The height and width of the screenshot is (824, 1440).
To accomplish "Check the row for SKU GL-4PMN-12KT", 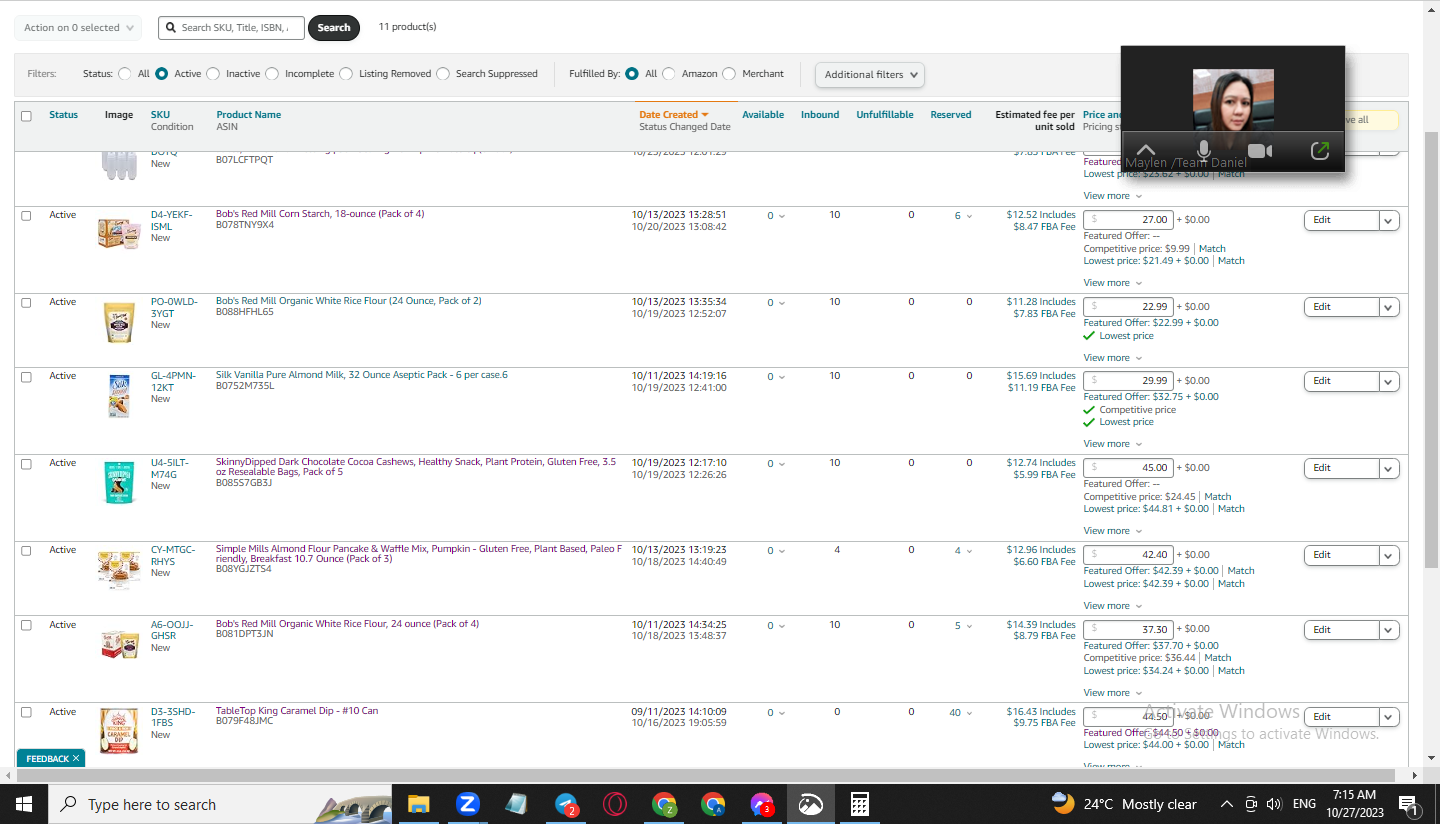I will click(26, 377).
